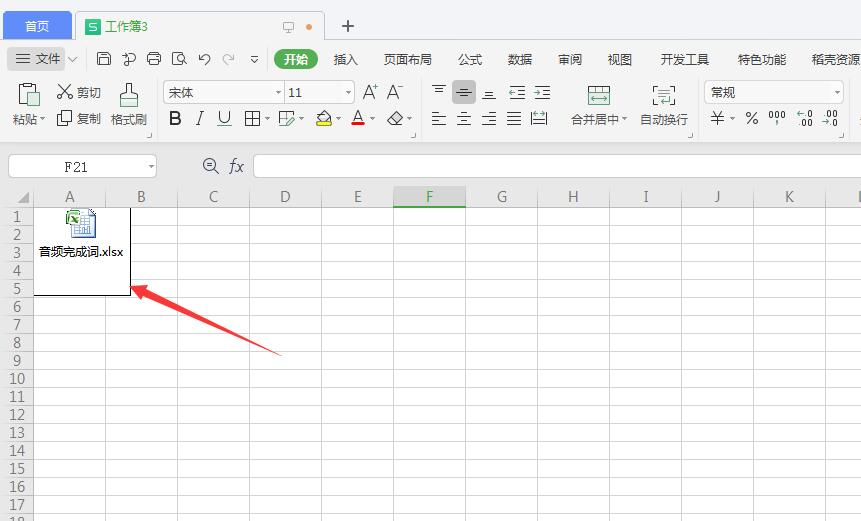Image resolution: width=861 pixels, height=521 pixels.
Task: Click the Paste clipboard icon
Action: tap(29, 94)
